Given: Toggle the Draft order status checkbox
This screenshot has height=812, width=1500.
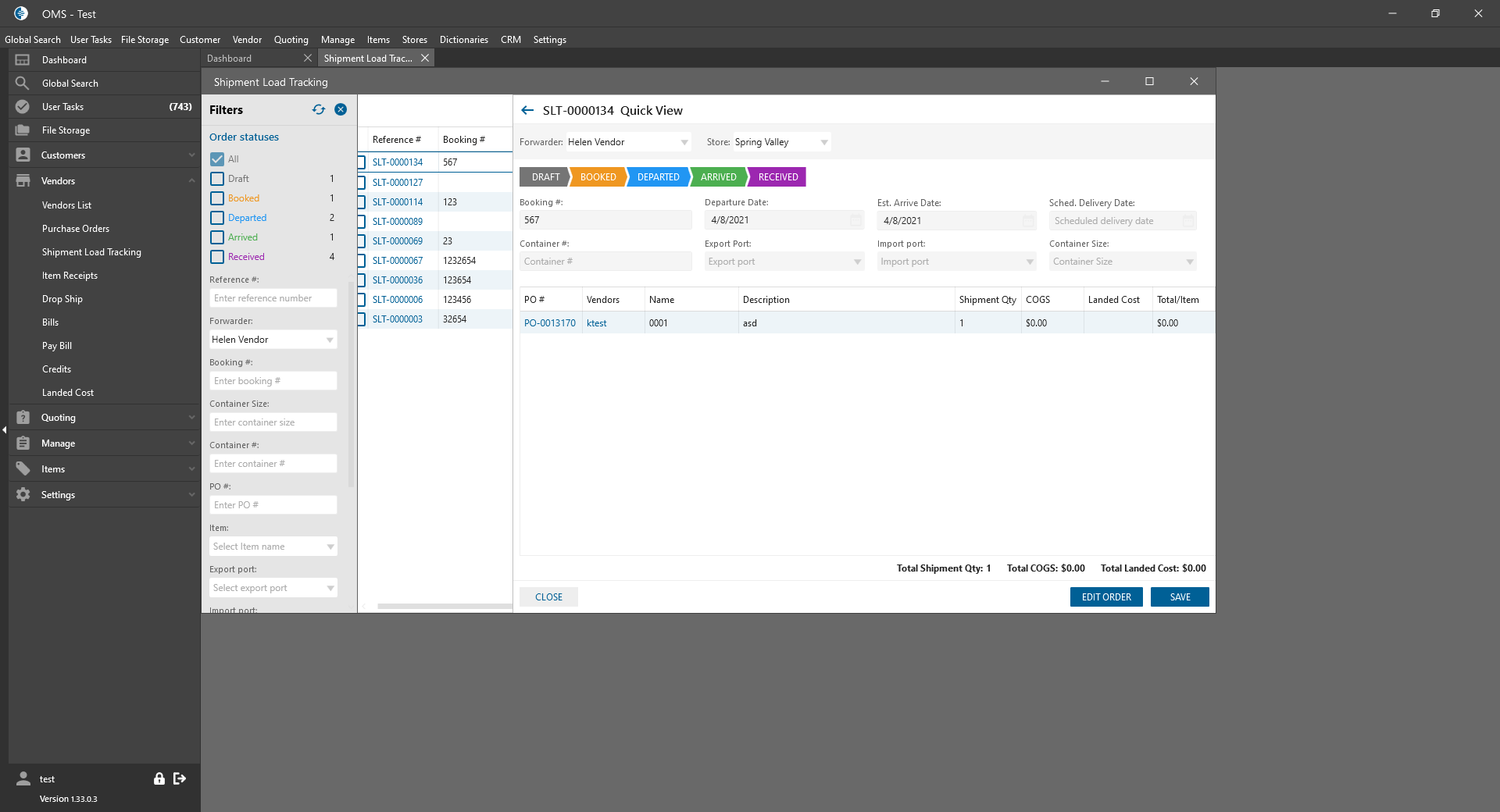Looking at the screenshot, I should (x=217, y=179).
